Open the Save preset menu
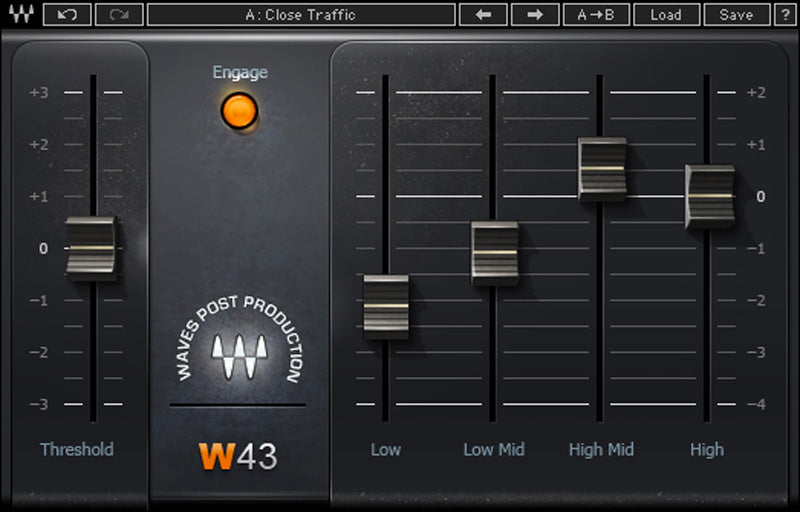Screen dimensions: 800x512 click(x=736, y=14)
